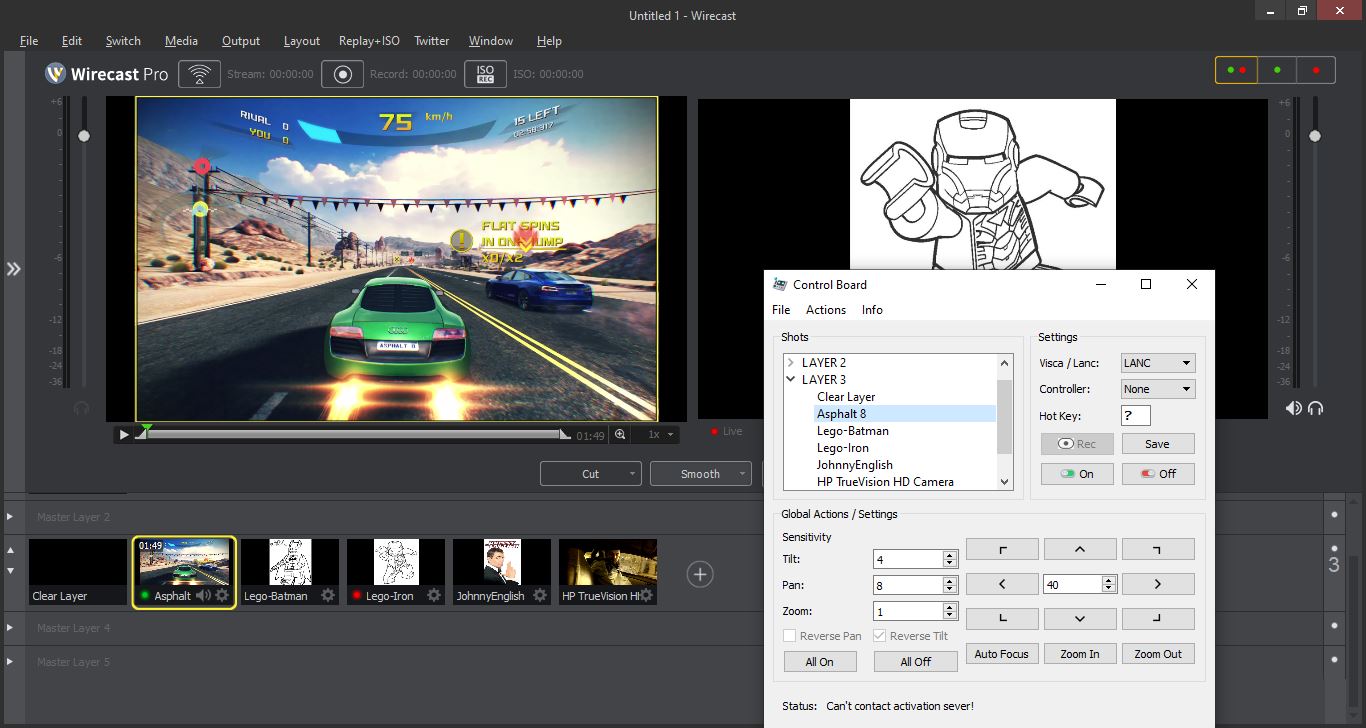Screen dimensions: 1366x728
Task: Toggle visibility dot for Master Layer 5
Action: point(1334,661)
